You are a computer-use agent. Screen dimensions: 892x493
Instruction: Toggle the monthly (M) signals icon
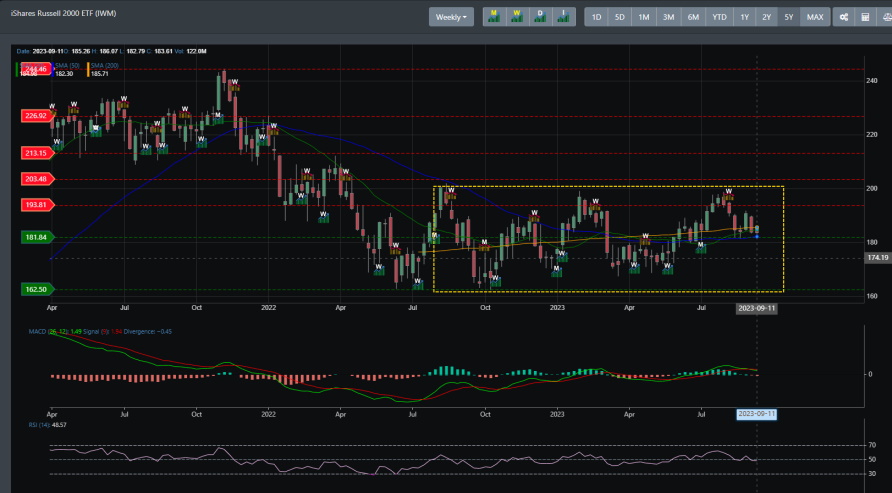coord(494,16)
